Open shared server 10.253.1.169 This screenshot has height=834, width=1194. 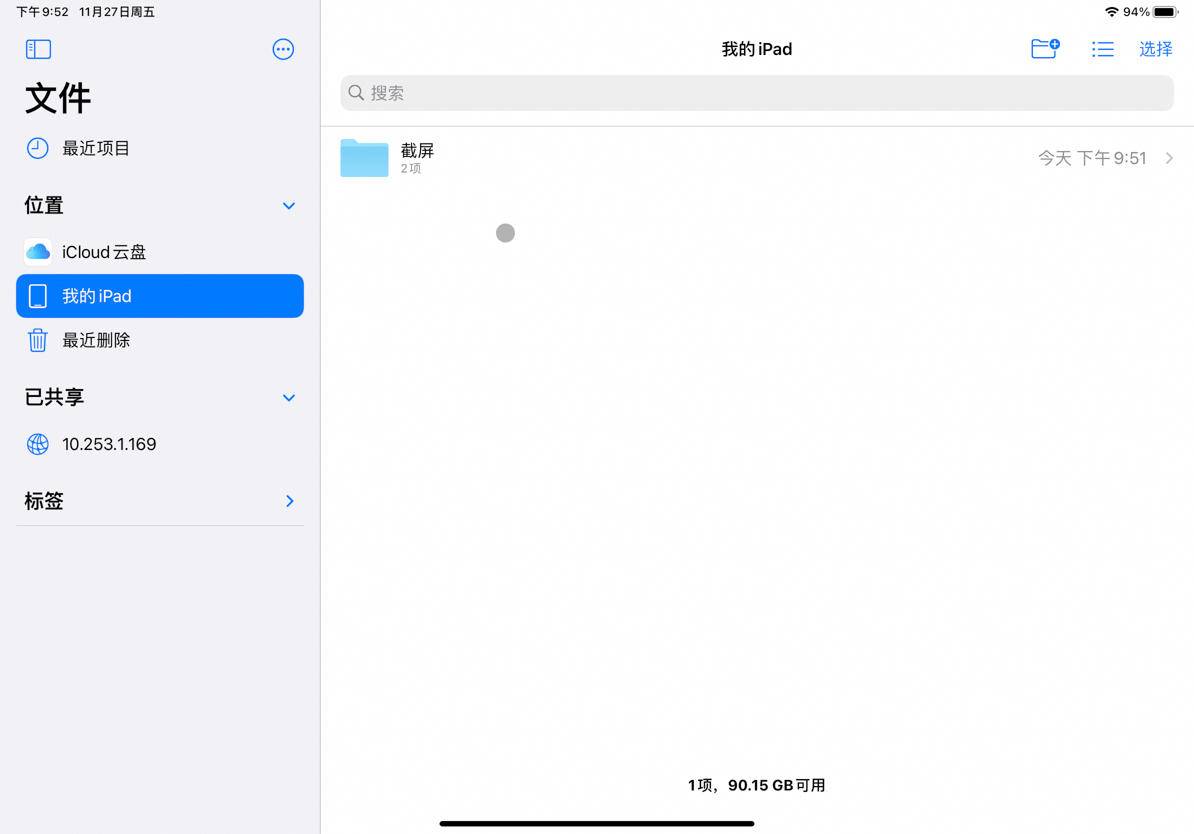coord(160,444)
